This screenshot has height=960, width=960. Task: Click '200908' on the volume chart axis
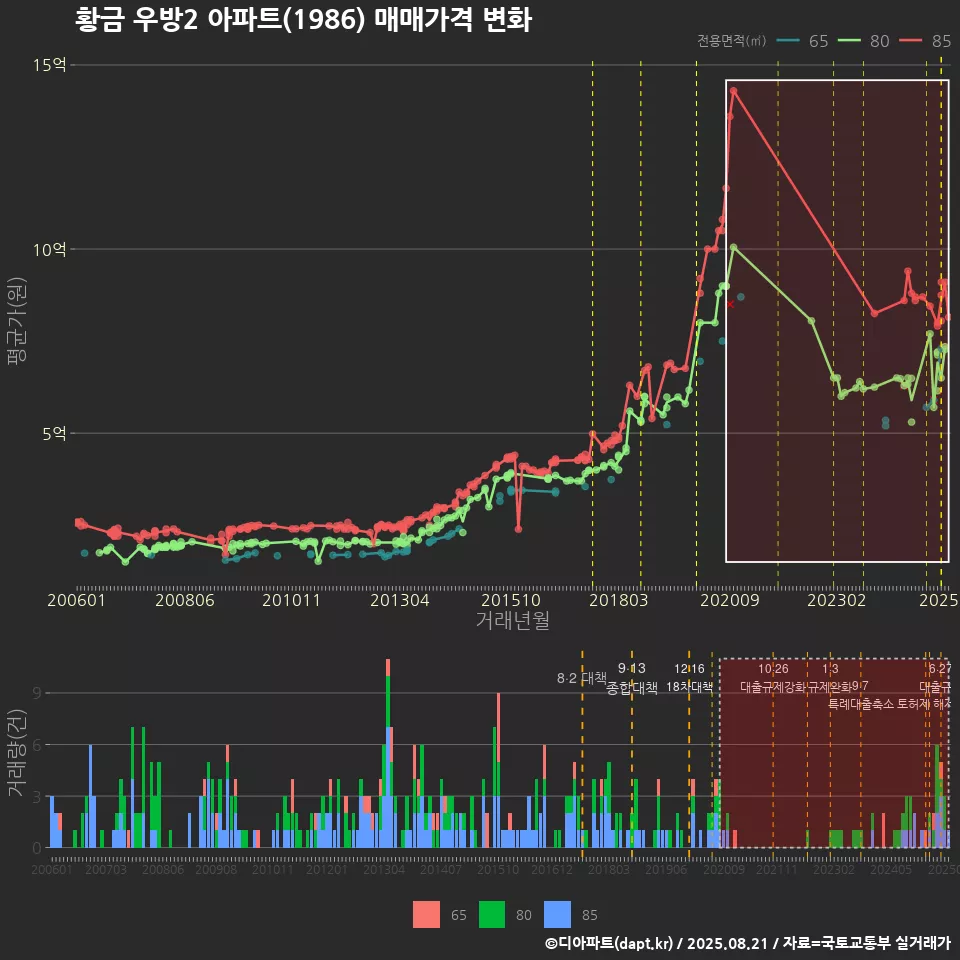(x=216, y=869)
